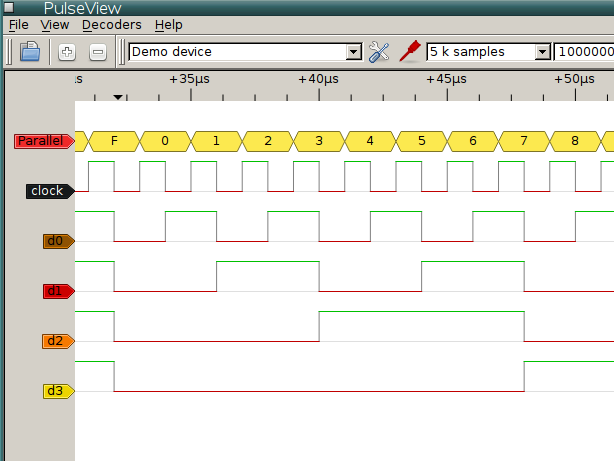Click decoded value 3 annotation

pos(319,141)
